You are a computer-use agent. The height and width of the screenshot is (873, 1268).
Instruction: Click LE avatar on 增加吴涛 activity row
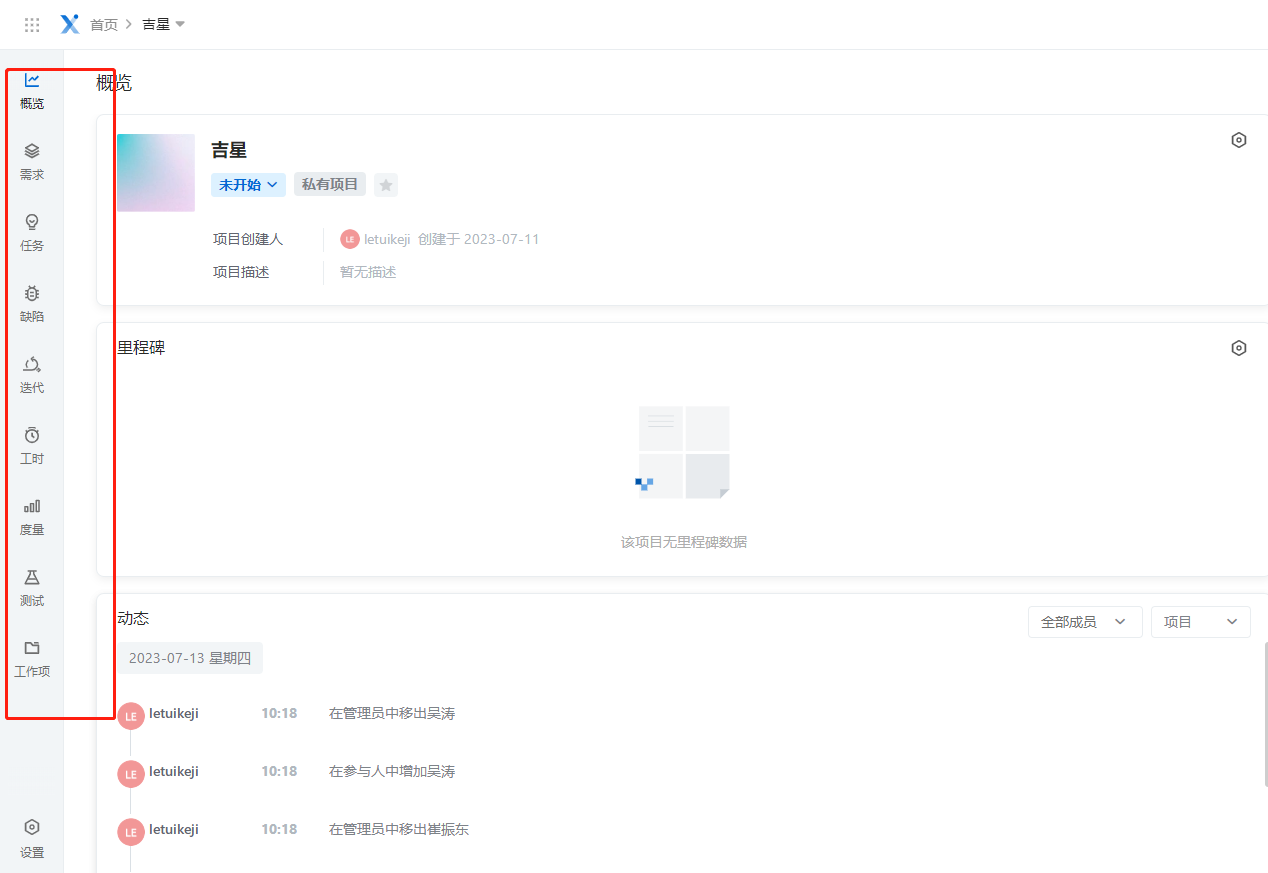(131, 774)
